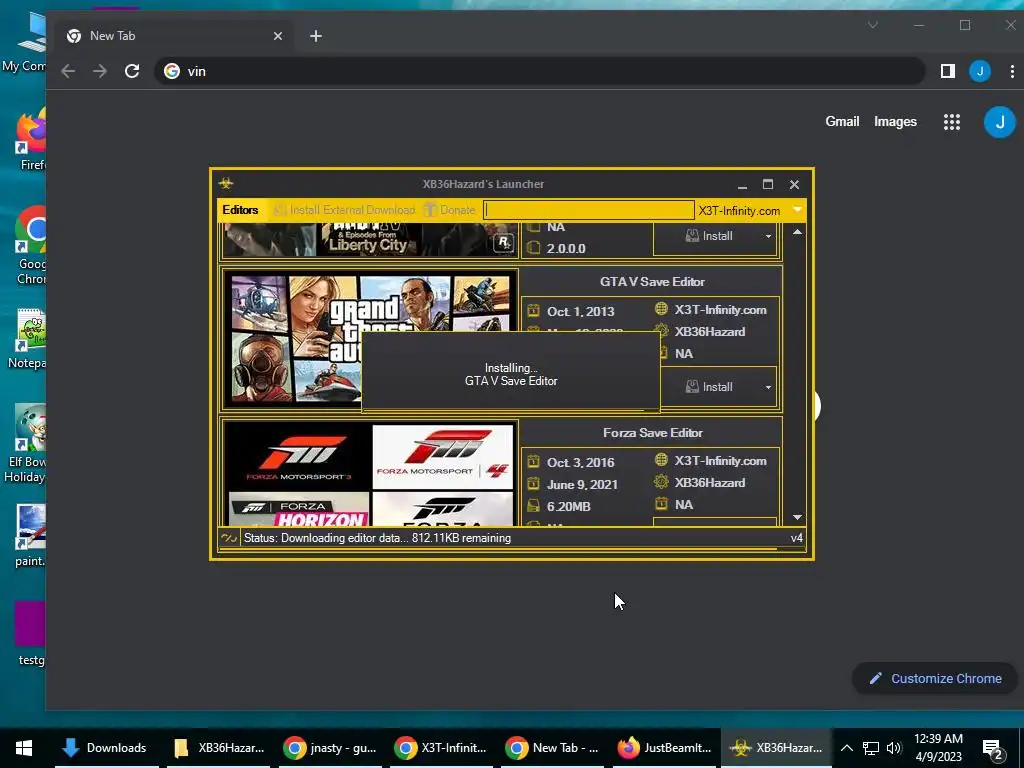Click the Chrome address bar containing vin
1024x768 pixels.
click(539, 71)
